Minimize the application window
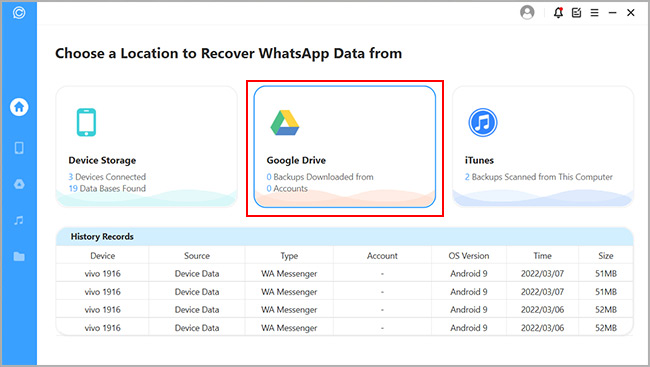Image resolution: width=650 pixels, height=367 pixels. [612, 13]
